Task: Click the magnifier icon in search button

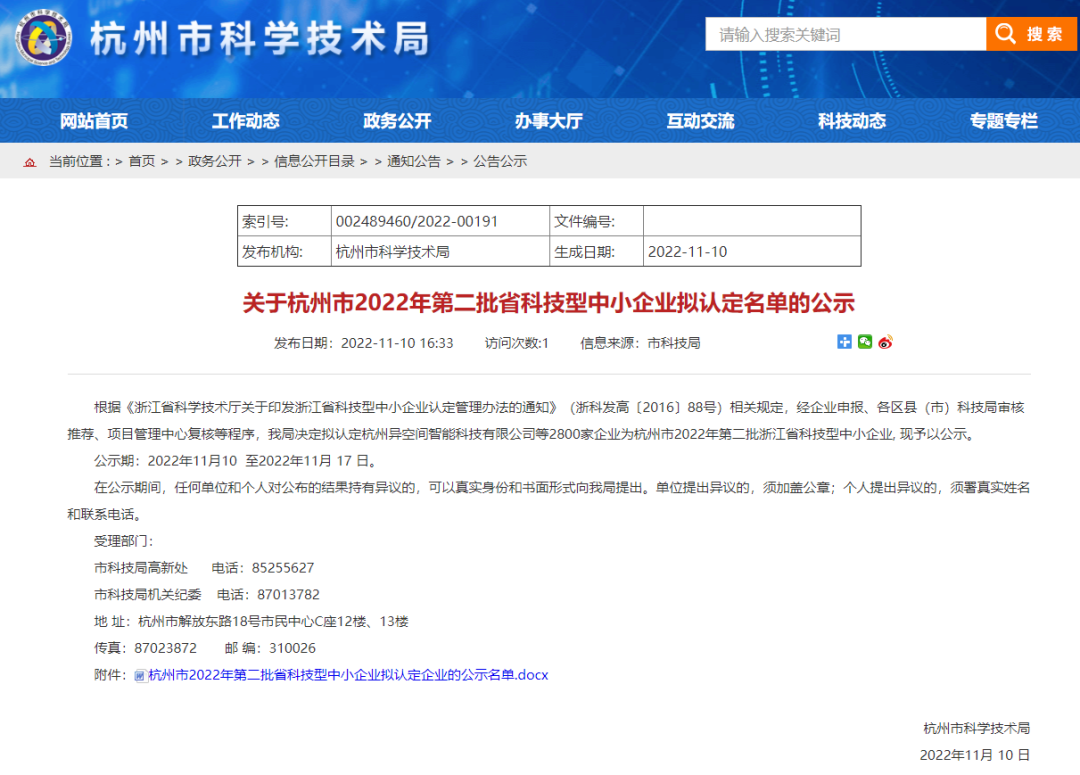Action: [1005, 34]
